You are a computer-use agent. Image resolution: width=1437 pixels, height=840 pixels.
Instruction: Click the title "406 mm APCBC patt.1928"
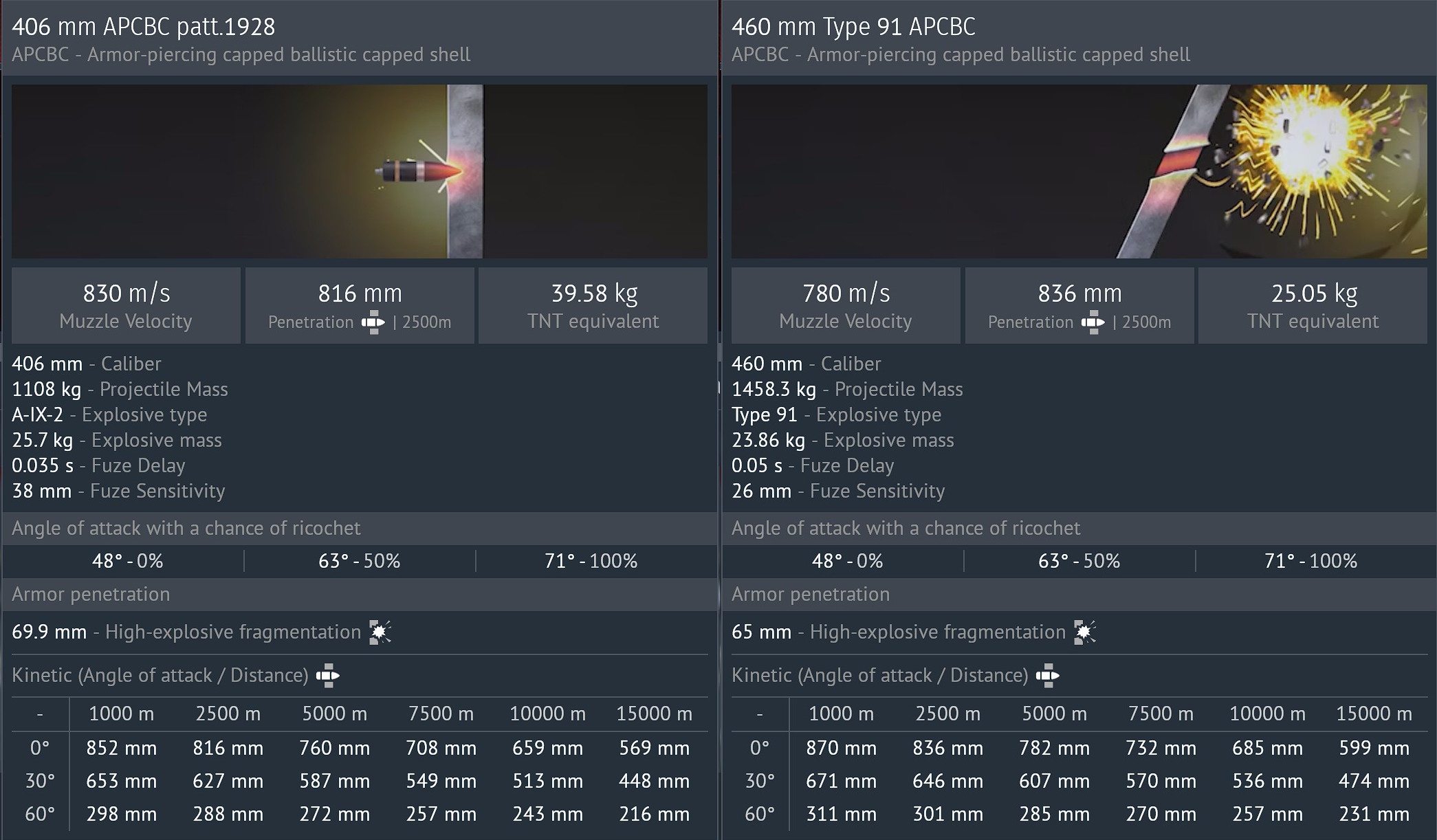pos(144,27)
